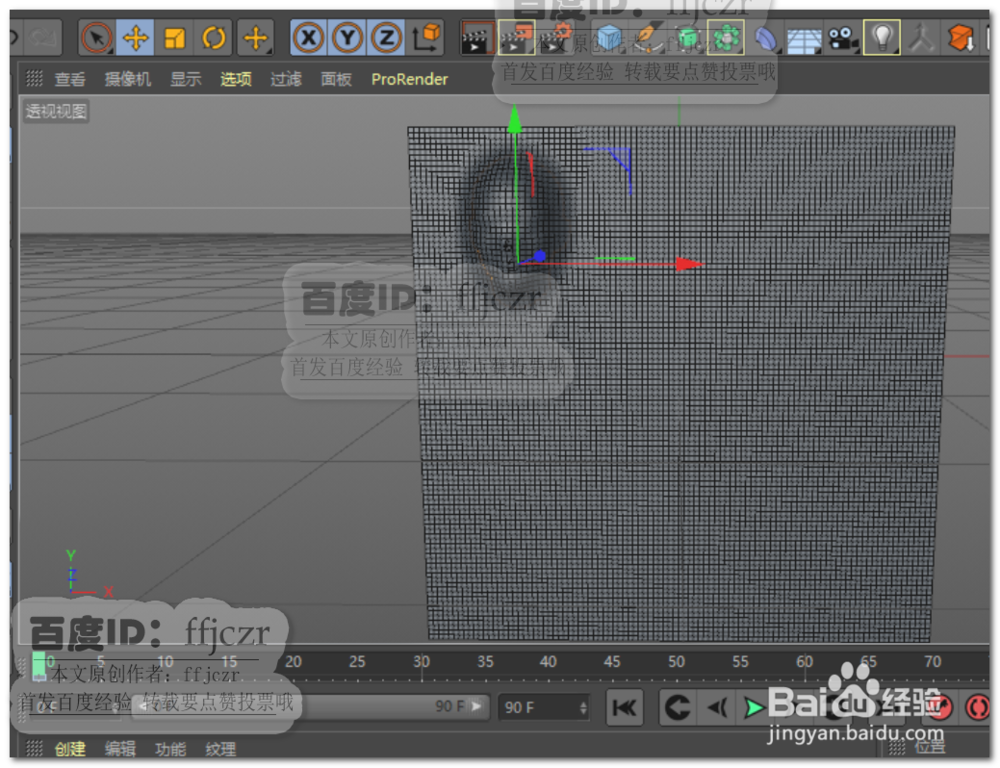Jump to frame 60 on timeline
This screenshot has width=1000, height=768.
click(x=804, y=662)
